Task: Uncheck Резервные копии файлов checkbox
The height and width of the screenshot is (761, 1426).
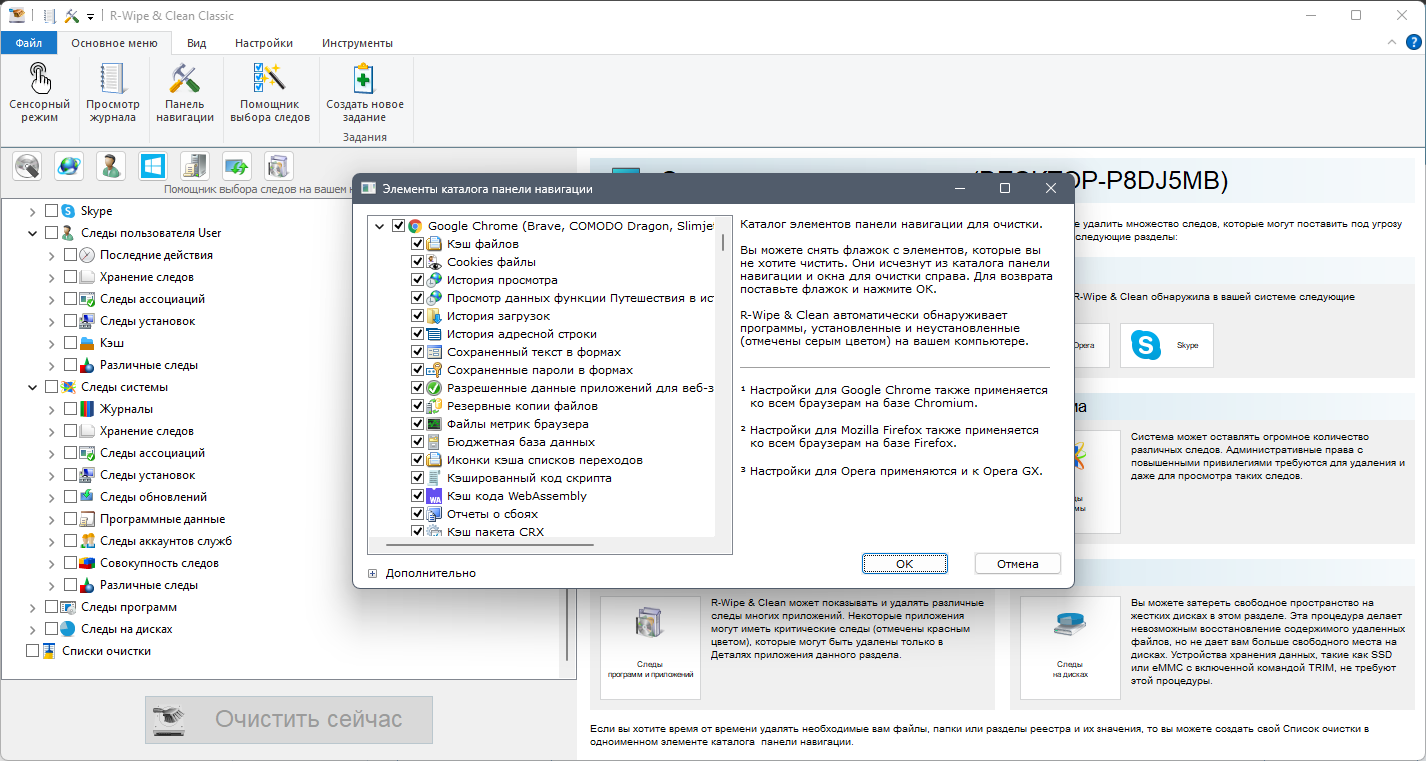Action: pyautogui.click(x=418, y=406)
